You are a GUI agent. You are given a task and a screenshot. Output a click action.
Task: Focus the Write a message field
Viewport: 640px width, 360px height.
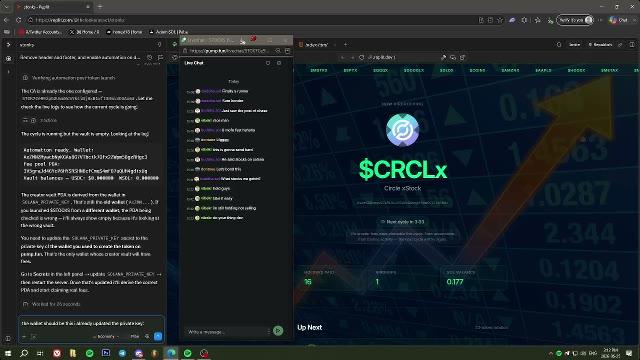[x=226, y=331]
